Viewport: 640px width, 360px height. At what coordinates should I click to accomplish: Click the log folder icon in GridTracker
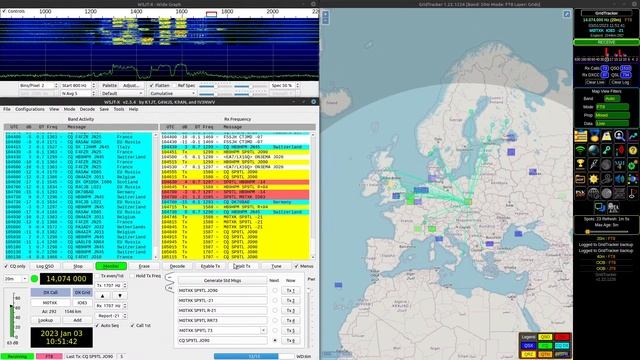tap(580, 179)
